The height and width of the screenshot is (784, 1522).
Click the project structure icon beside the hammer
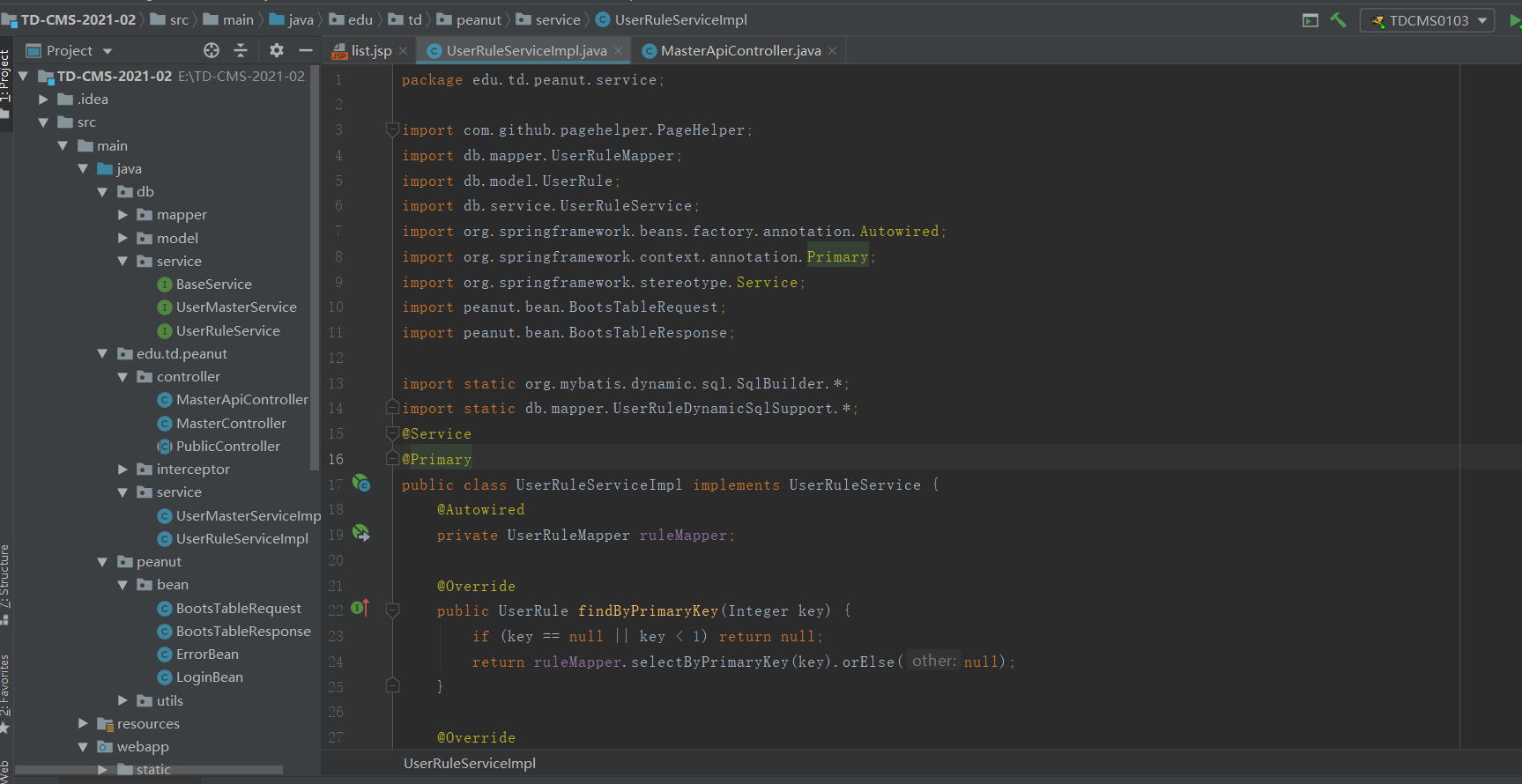pos(1310,20)
